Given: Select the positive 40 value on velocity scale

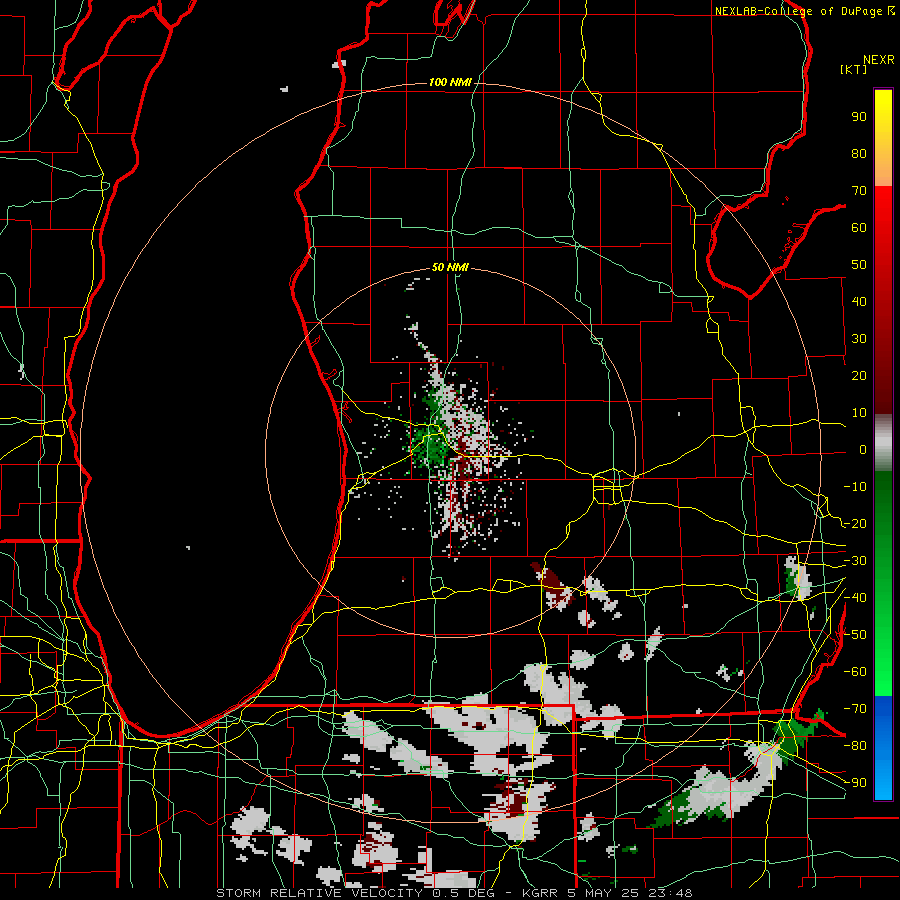Looking at the screenshot, I should coord(859,302).
